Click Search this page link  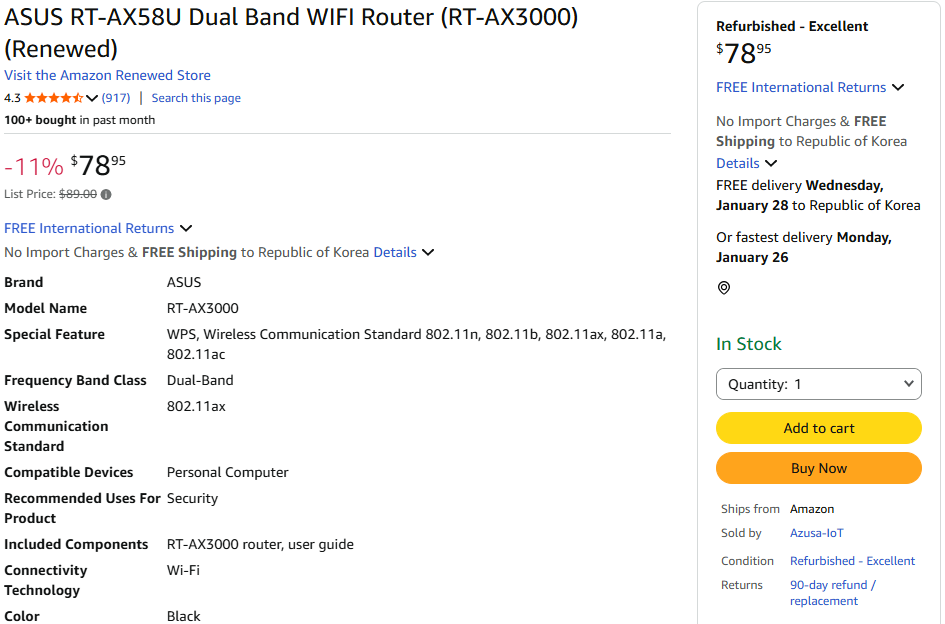click(196, 98)
